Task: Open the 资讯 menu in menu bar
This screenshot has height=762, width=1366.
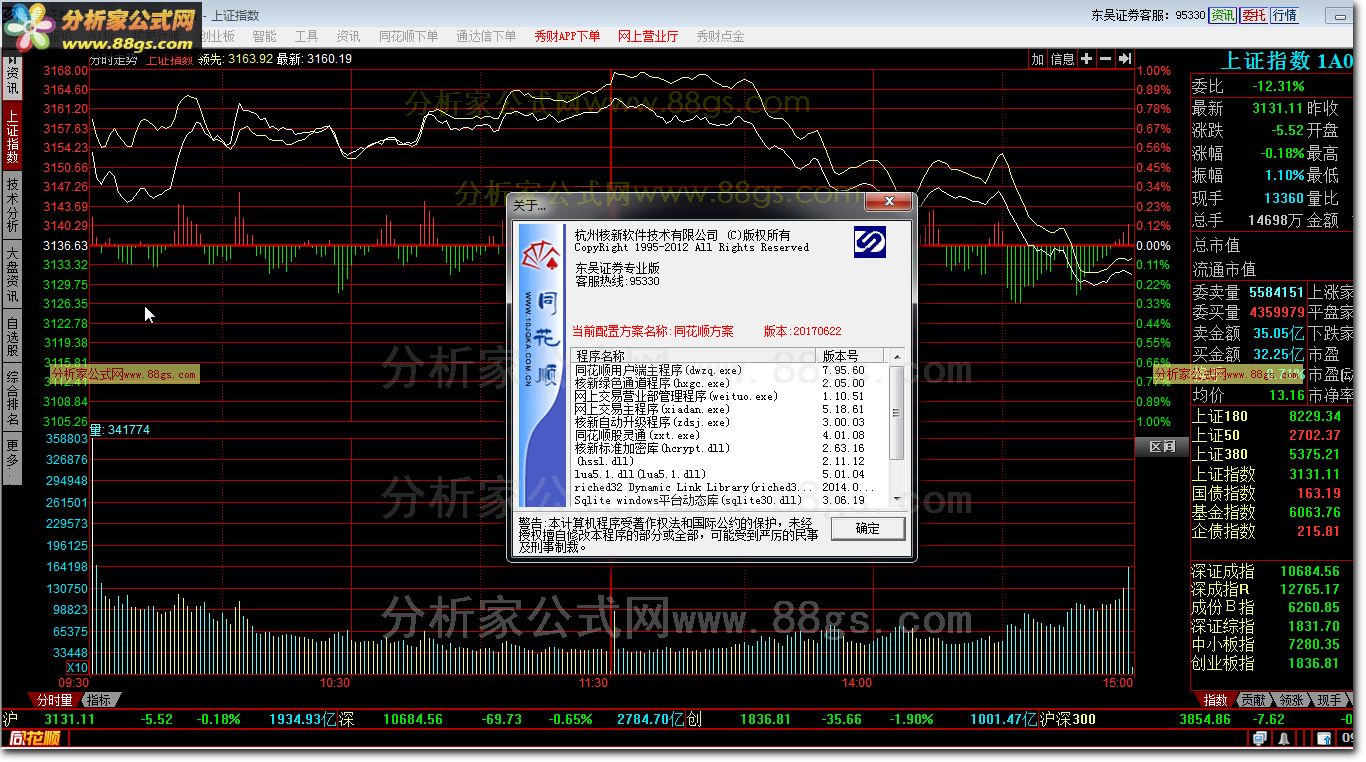Action: [348, 36]
